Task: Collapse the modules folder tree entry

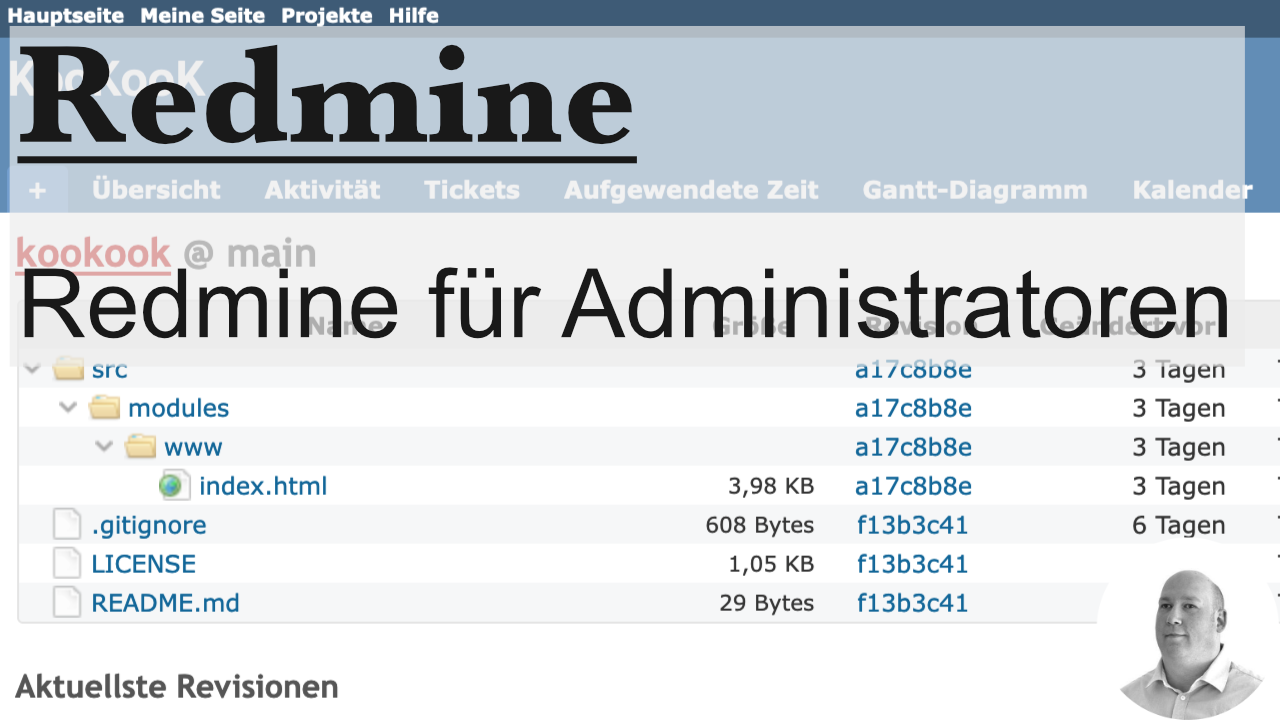Action: tap(67, 408)
